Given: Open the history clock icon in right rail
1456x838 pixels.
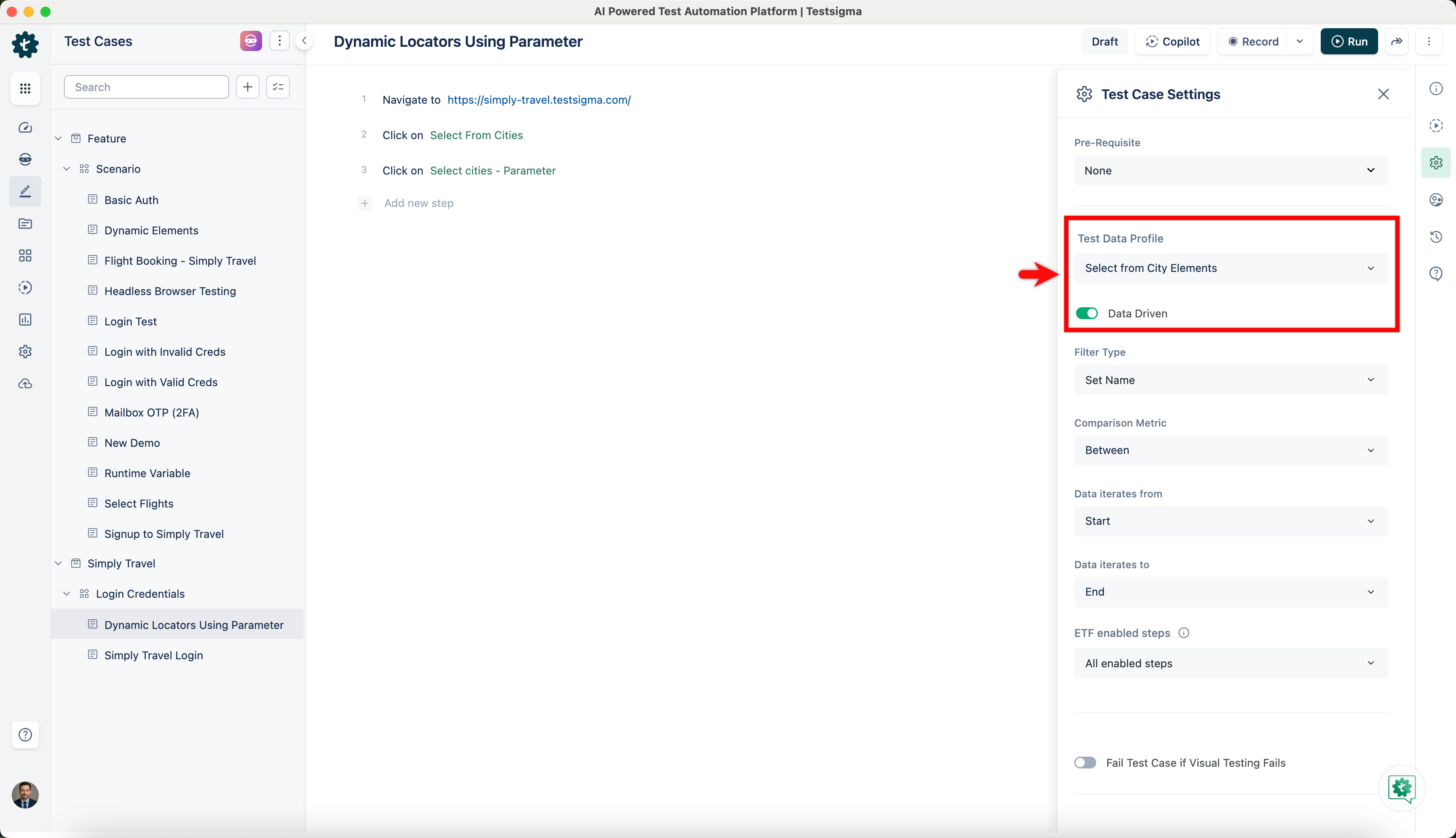Looking at the screenshot, I should click(1436, 236).
